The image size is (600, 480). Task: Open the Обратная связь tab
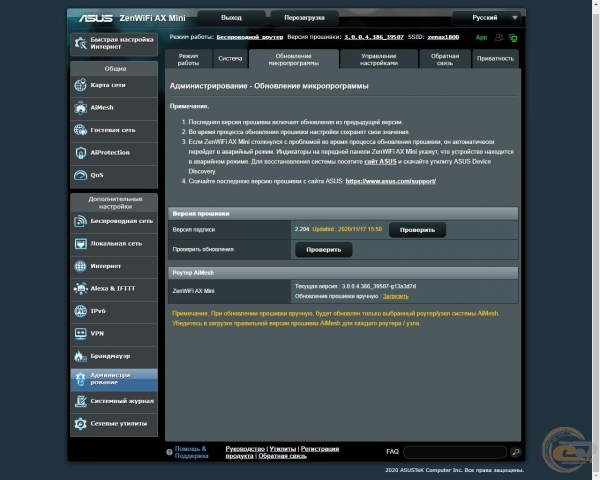(x=445, y=59)
